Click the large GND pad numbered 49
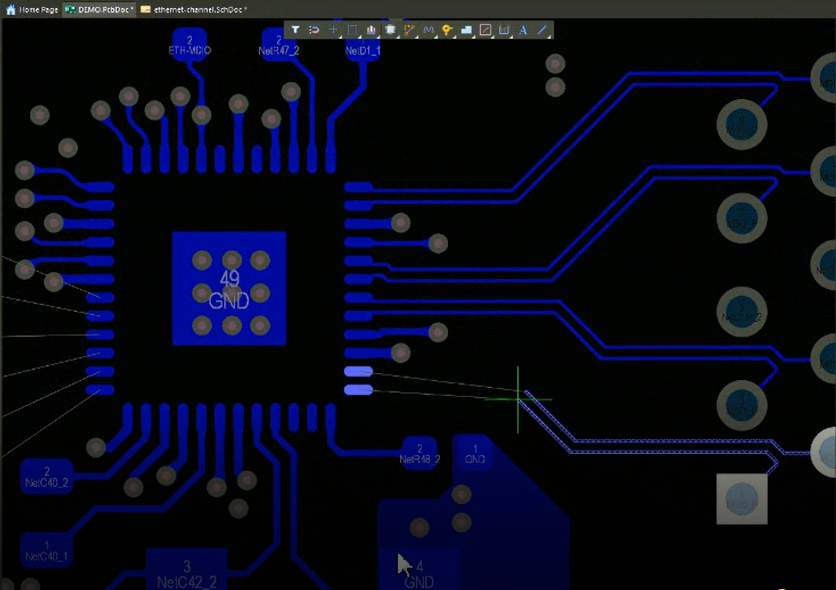Image resolution: width=836 pixels, height=590 pixels. tap(229, 288)
